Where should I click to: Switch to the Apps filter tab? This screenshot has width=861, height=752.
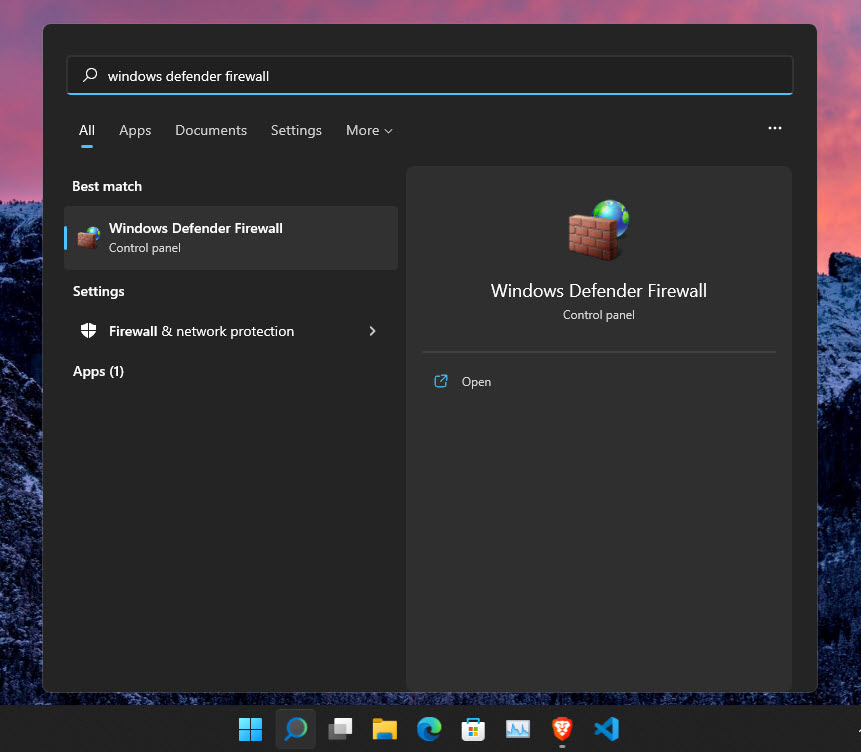pyautogui.click(x=135, y=130)
